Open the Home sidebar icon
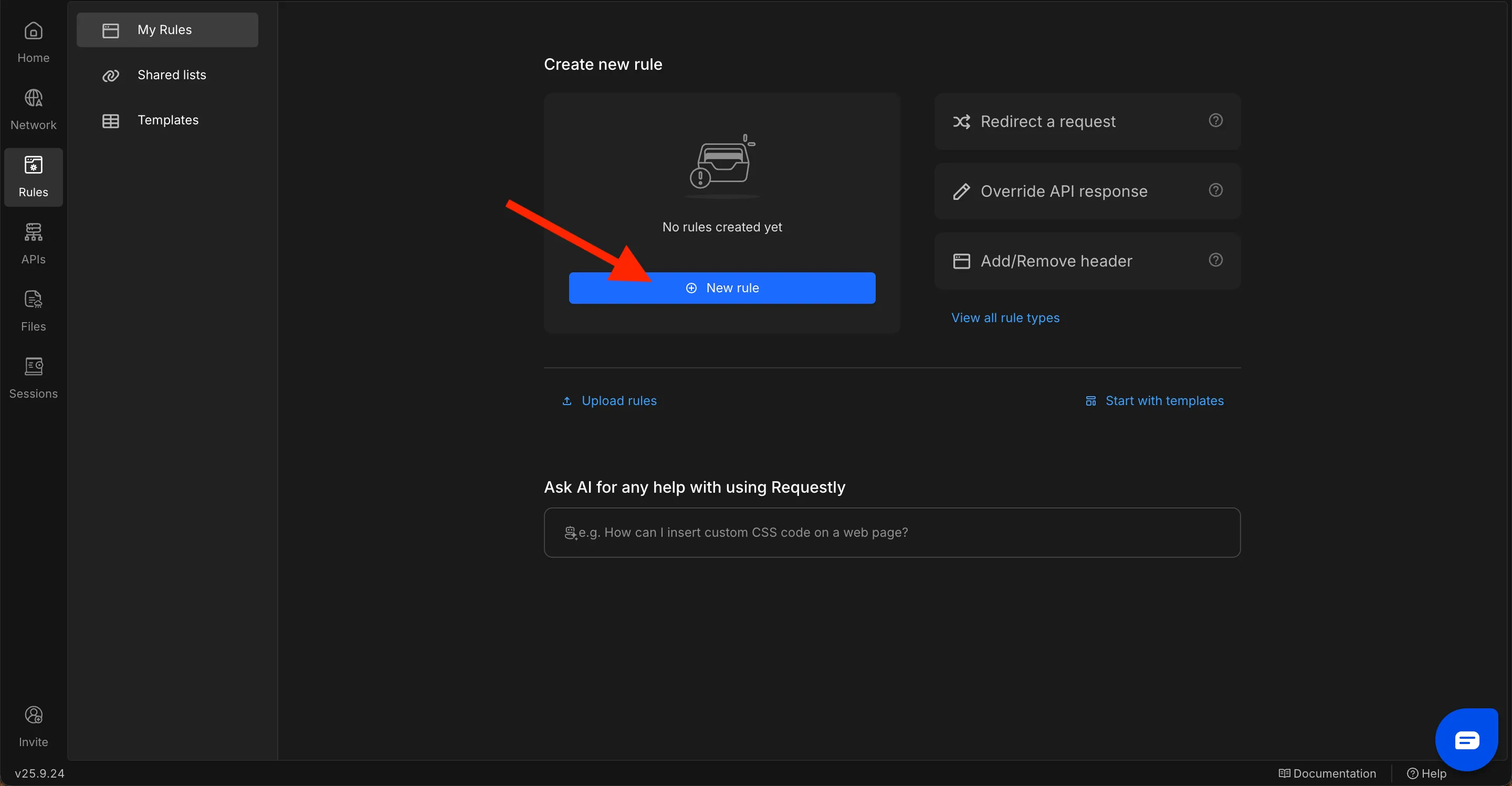Screen dimensions: 1512x786 (x=34, y=41)
